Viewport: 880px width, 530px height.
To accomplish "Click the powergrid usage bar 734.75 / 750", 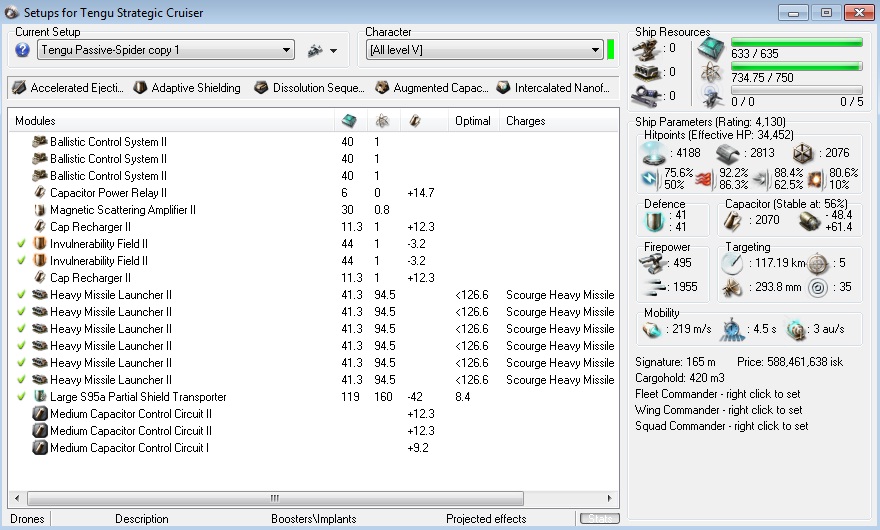I will 796,66.
